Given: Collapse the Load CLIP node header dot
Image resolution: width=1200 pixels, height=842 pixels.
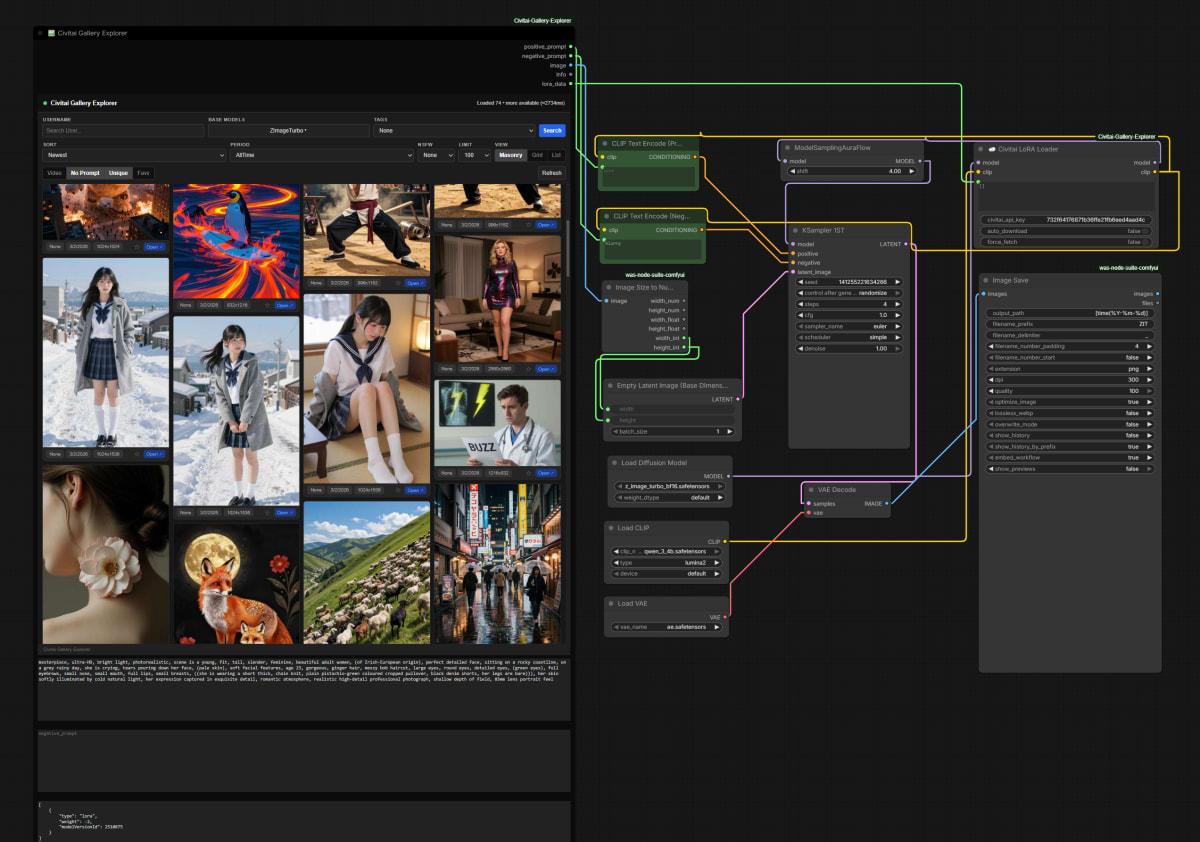Looking at the screenshot, I should point(611,528).
